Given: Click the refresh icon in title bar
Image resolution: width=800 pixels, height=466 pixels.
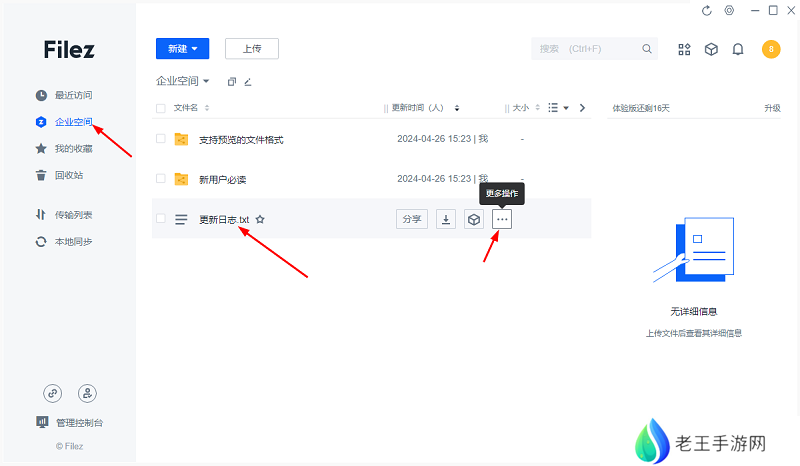Looking at the screenshot, I should [707, 11].
